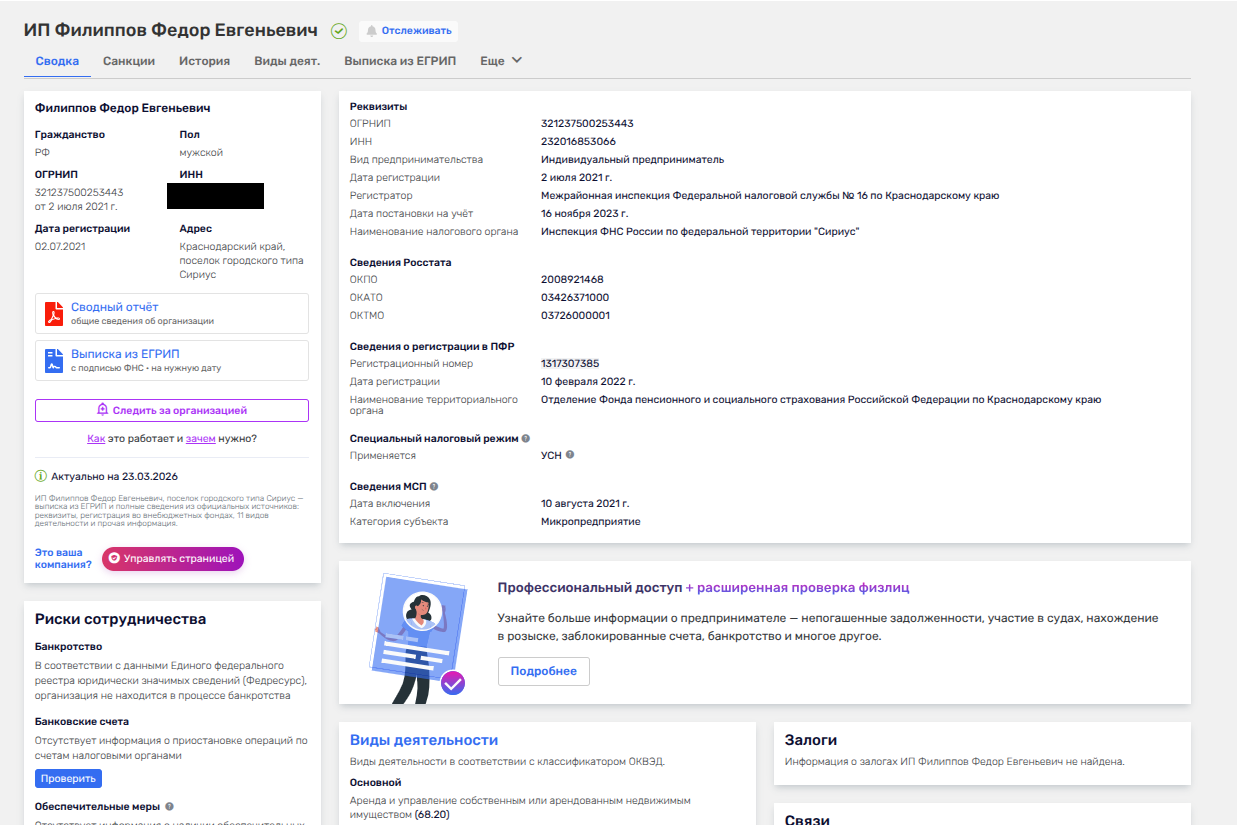Image resolution: width=1237 pixels, height=825 pixels.
Task: Open the Выписка из ЕГРИП tab
Action: click(400, 61)
